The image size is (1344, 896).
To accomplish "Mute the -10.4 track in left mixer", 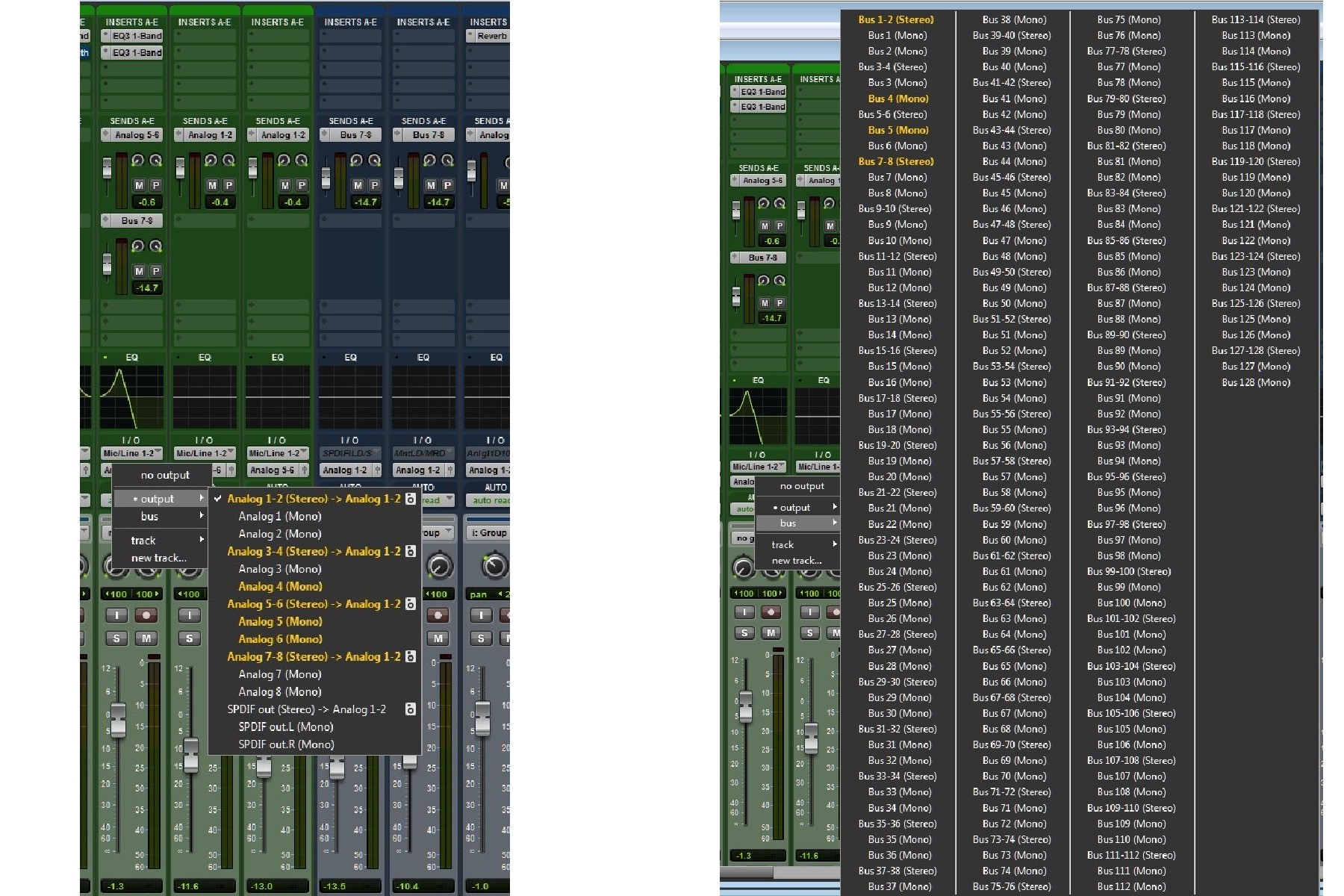I will (438, 638).
